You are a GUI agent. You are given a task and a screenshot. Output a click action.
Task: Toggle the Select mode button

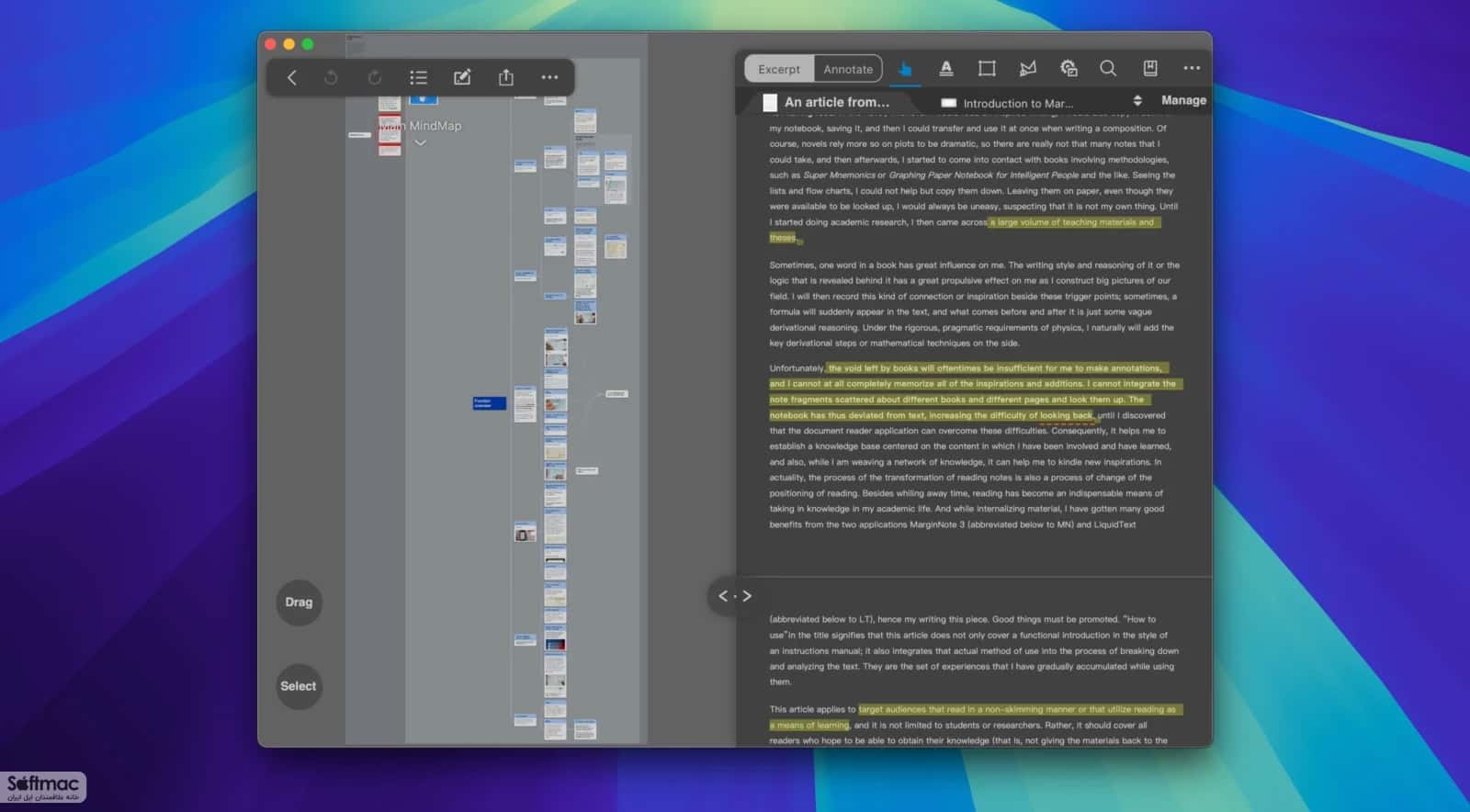coord(299,686)
